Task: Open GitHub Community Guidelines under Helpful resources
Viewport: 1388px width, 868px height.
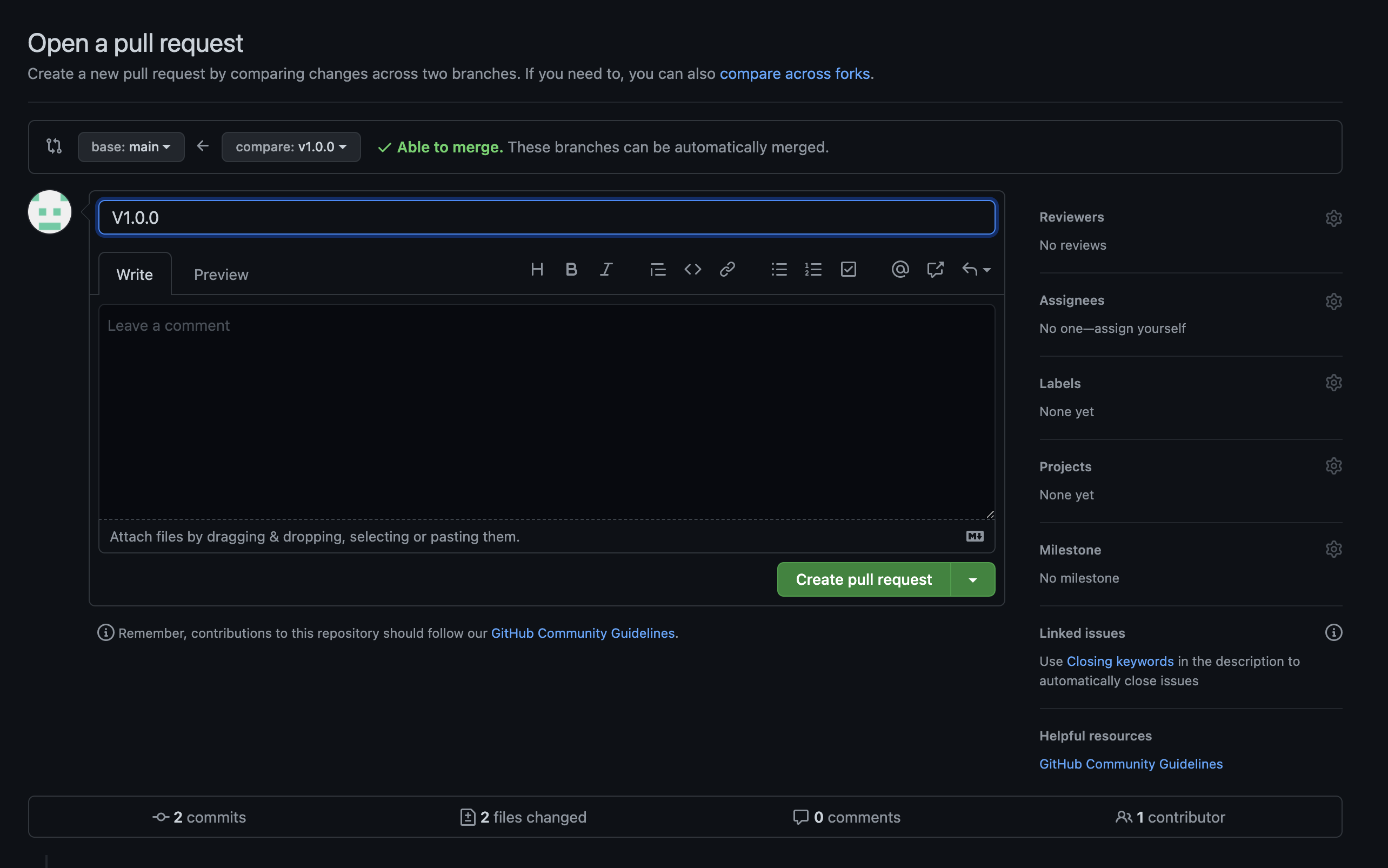Action: pos(1131,764)
